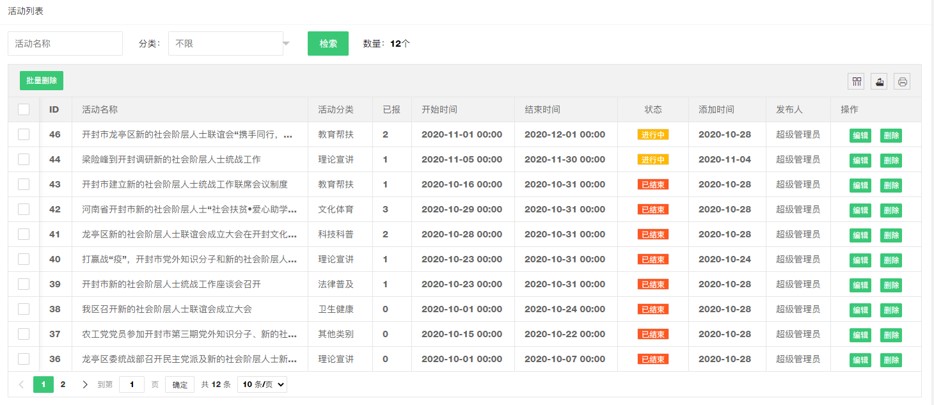Click 删除 for row ID 42
Viewport: 934px width, 405px height.
891,210
